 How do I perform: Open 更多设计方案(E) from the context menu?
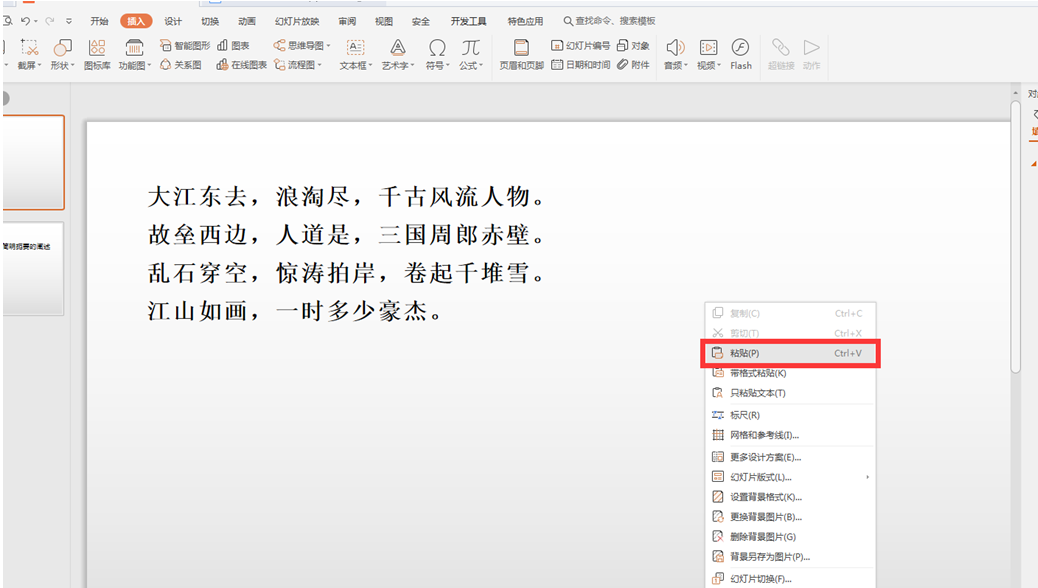(x=790, y=457)
